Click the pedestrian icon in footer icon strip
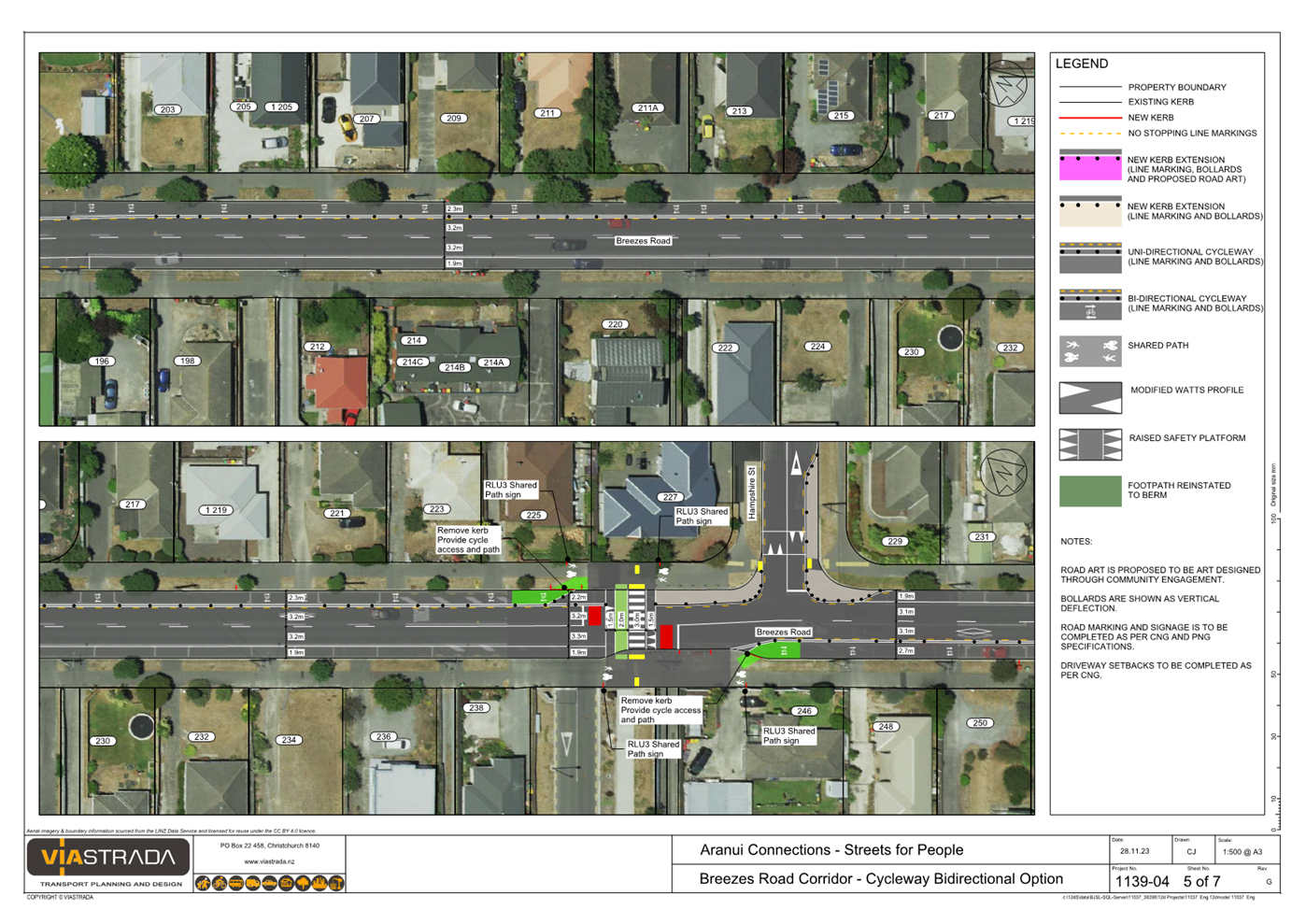 [203, 883]
